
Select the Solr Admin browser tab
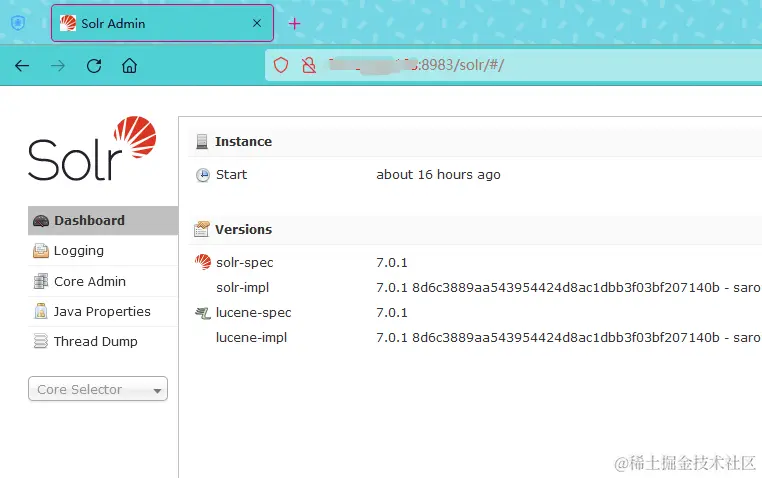coord(162,23)
